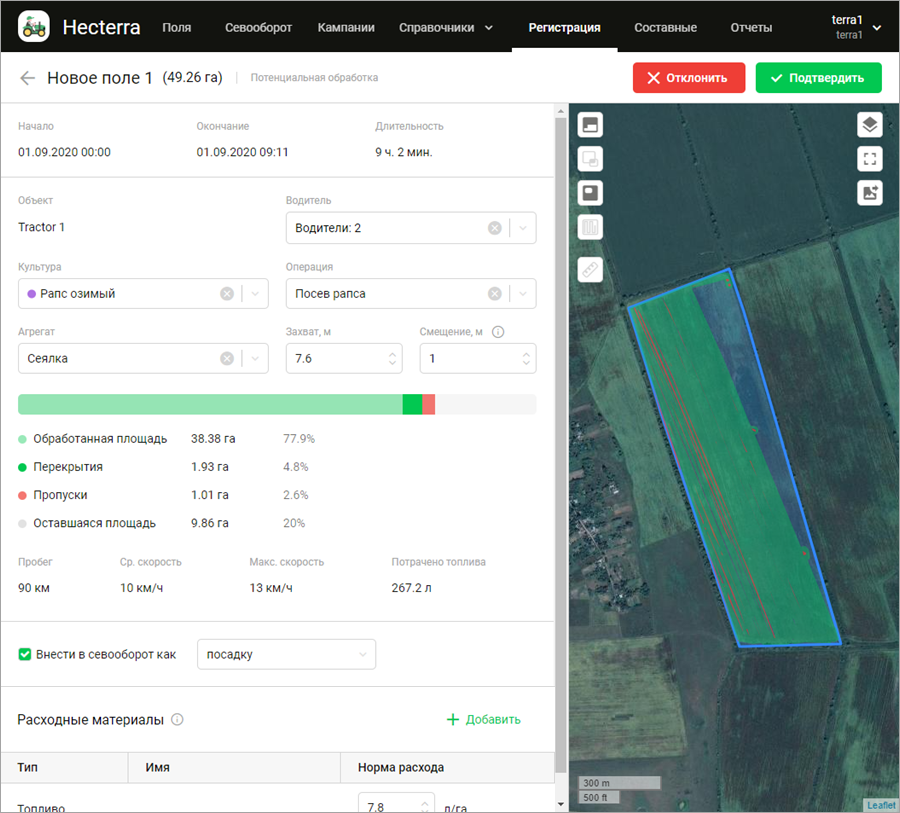Select the ruler measurement tool
Screen dimensions: 900x813
[x=590, y=269]
